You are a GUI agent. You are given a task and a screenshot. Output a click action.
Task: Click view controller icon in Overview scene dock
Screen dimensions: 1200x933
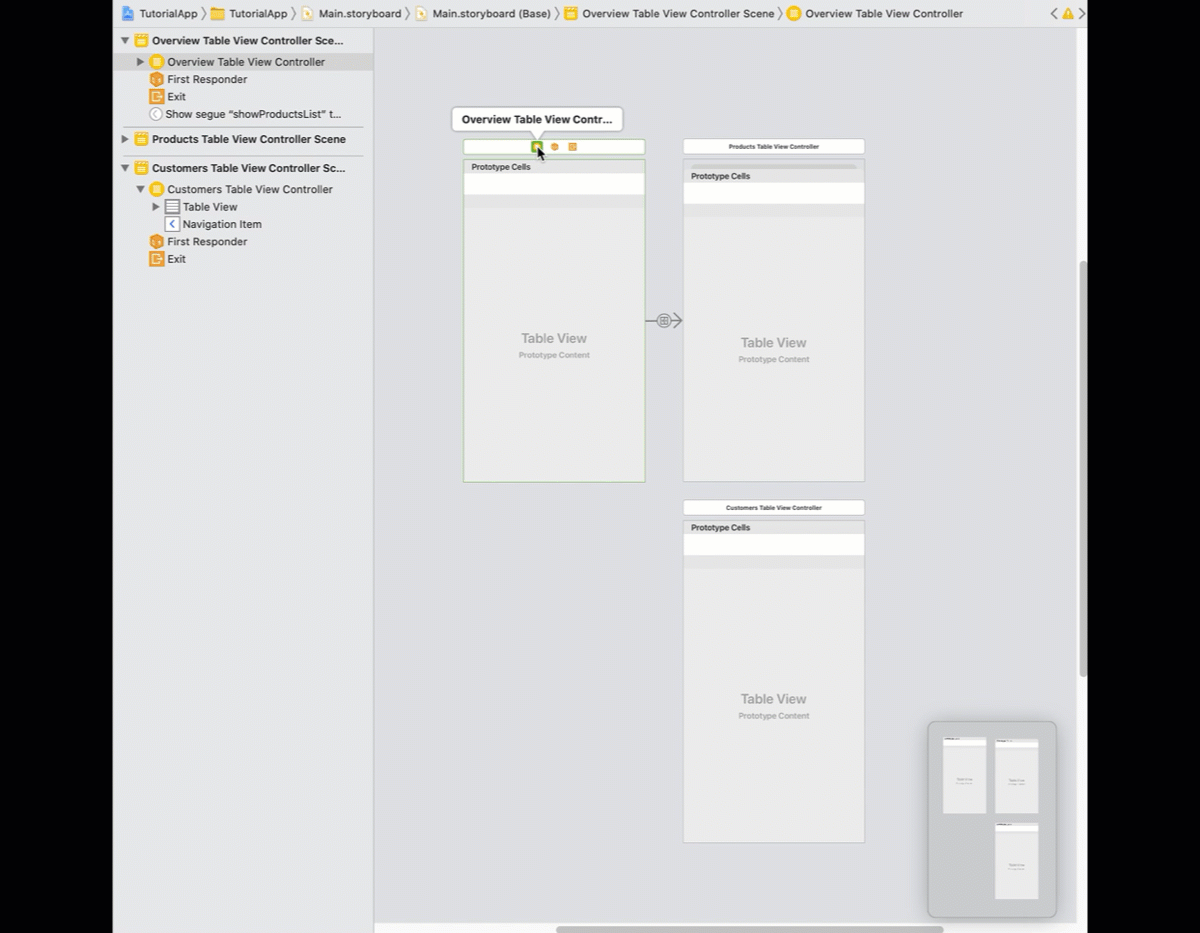click(537, 147)
